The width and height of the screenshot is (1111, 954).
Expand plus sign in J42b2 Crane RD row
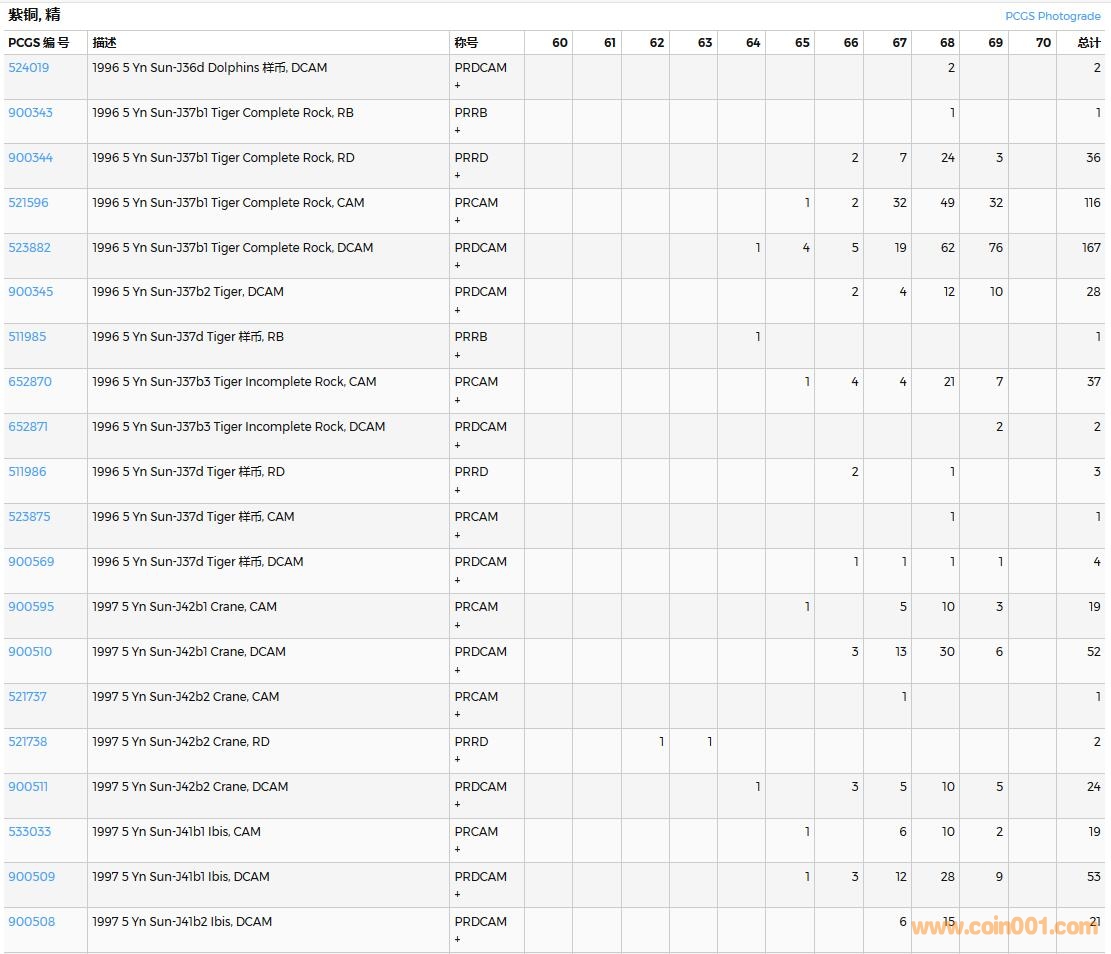click(458, 760)
